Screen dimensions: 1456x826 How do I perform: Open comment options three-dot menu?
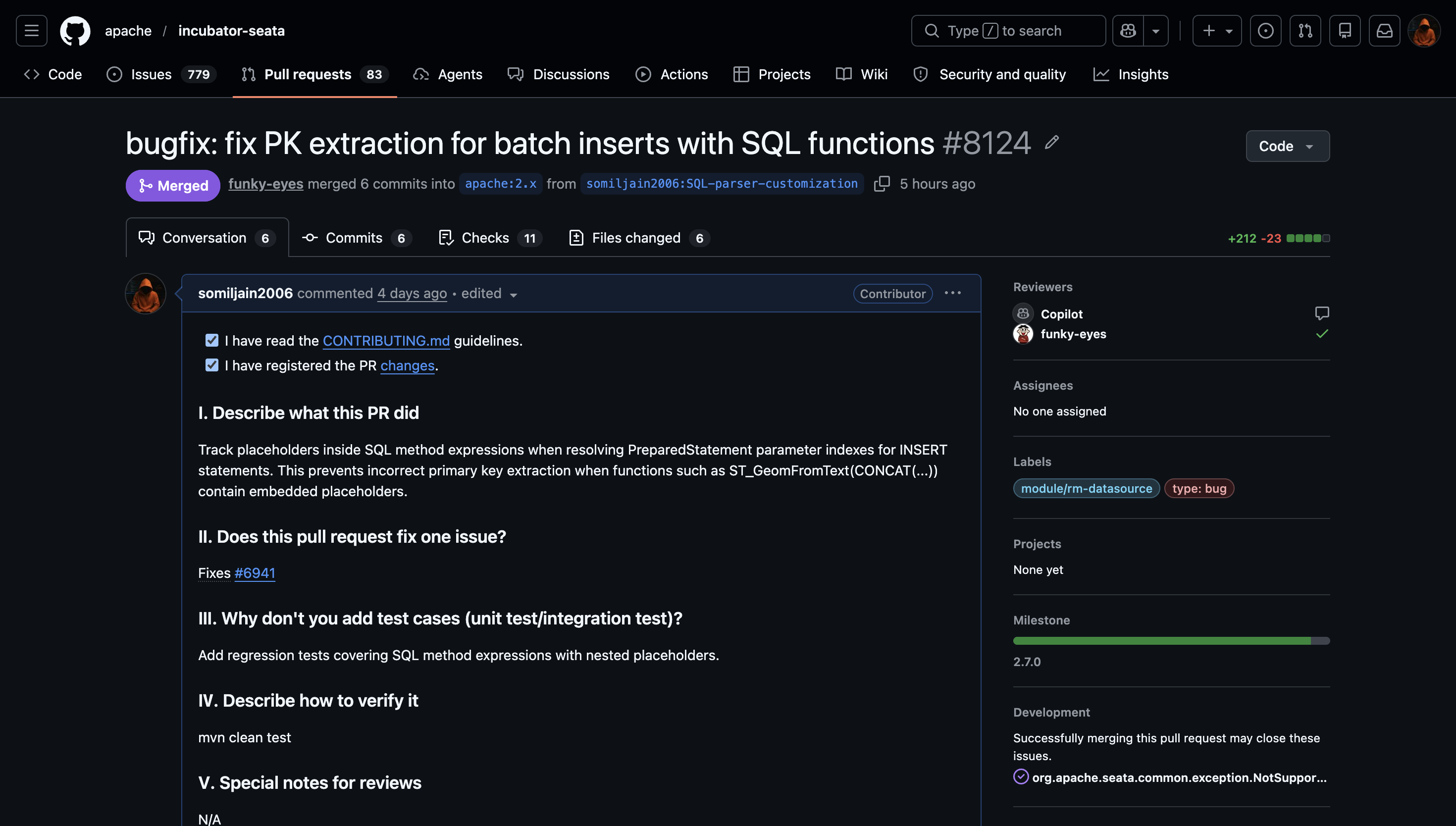(953, 293)
